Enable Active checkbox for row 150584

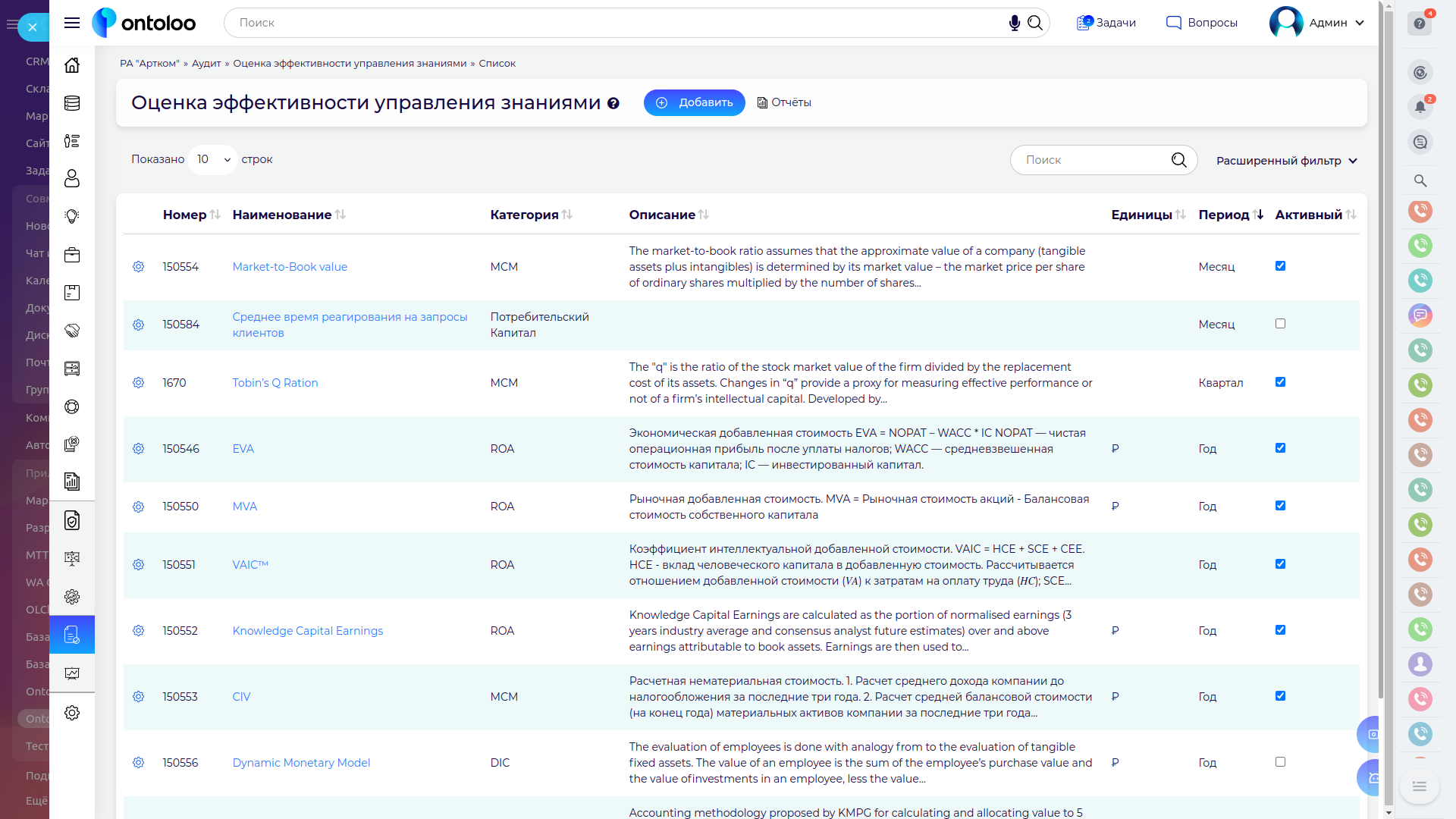[x=1280, y=324]
